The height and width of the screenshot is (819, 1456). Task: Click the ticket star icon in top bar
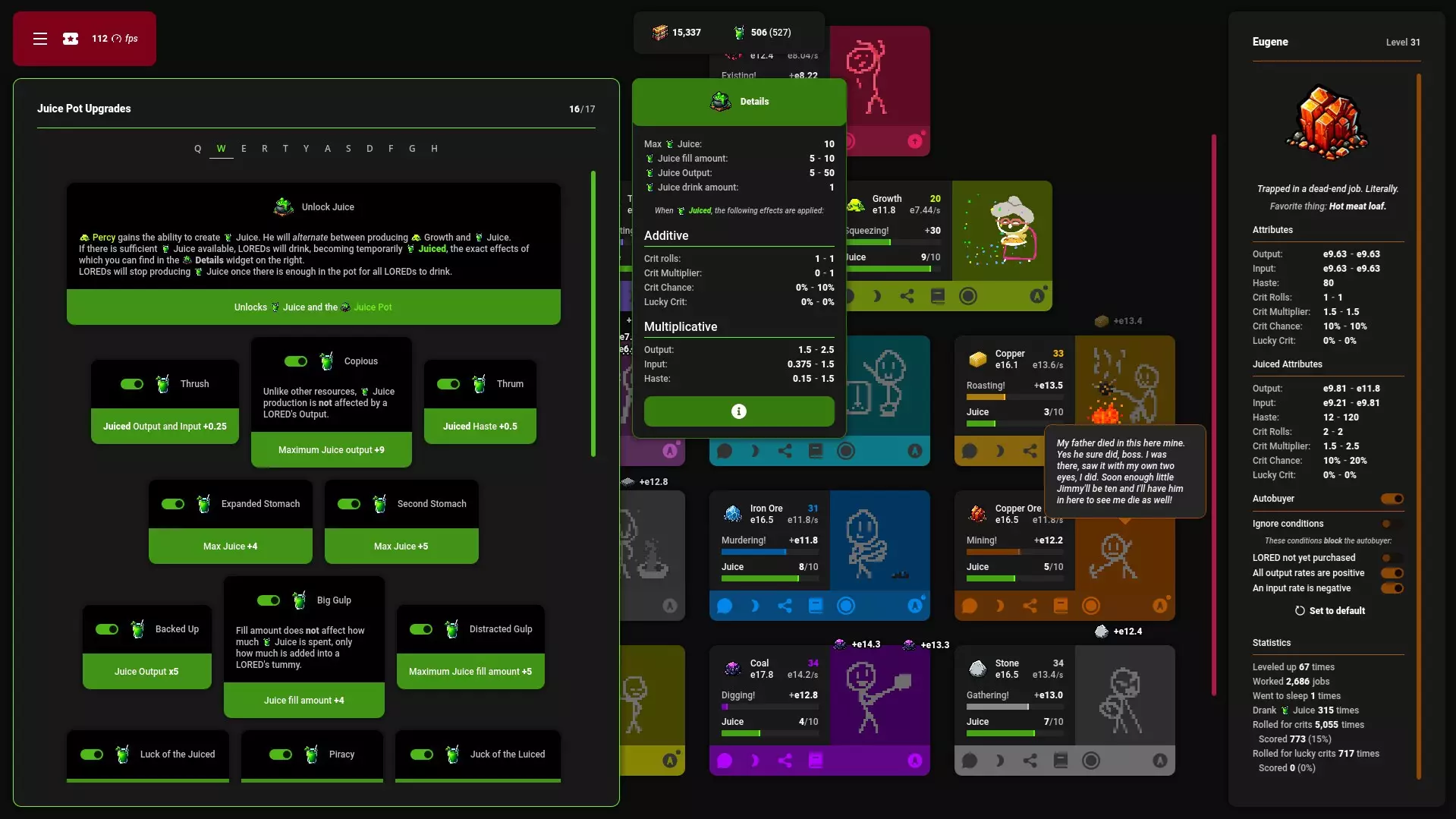pos(71,39)
